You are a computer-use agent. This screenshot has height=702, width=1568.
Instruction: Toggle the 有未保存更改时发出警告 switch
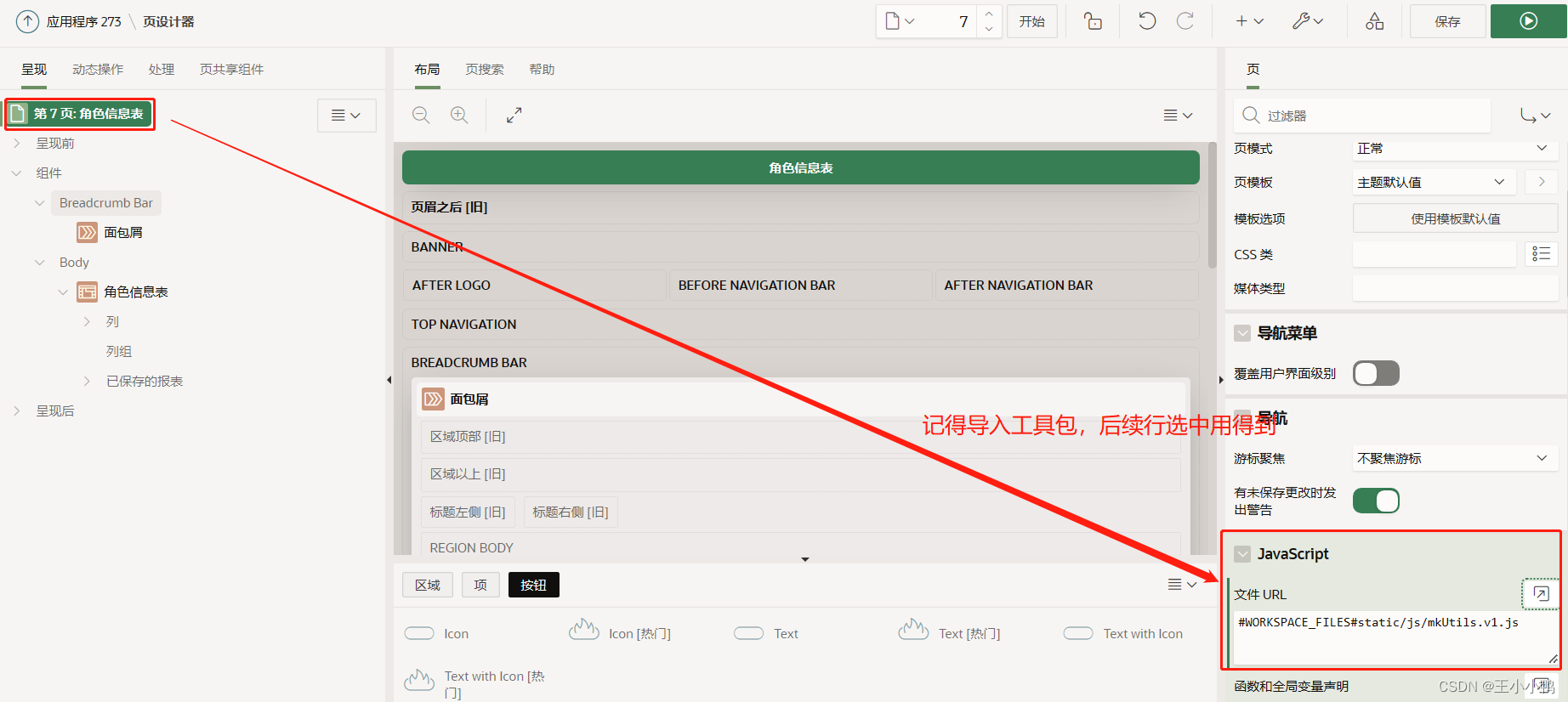tap(1376, 501)
